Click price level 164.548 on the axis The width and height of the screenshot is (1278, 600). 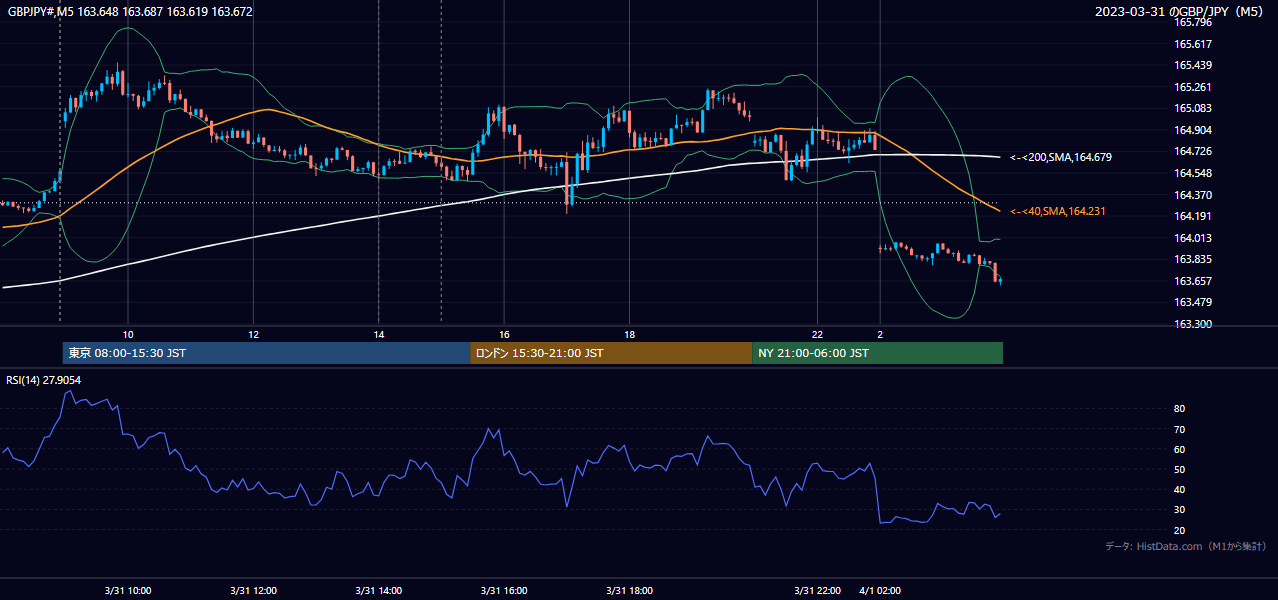[1192, 173]
